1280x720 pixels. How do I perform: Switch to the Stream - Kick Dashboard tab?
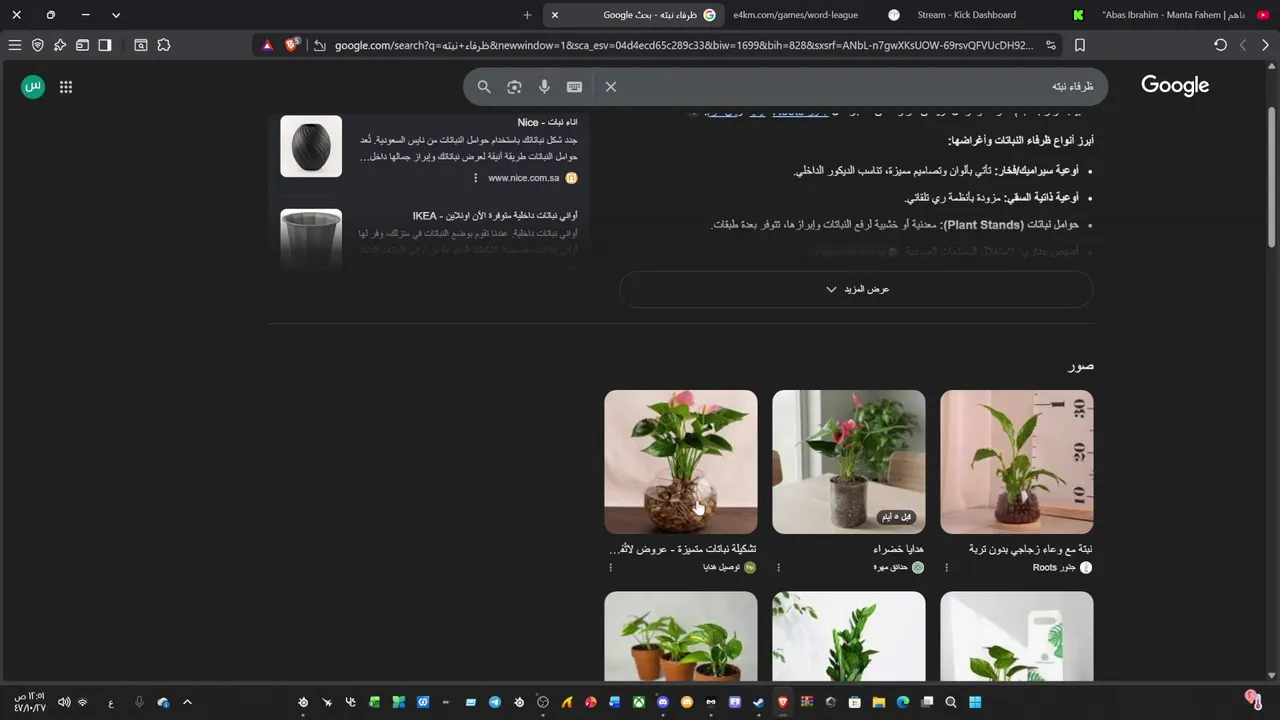965,15
